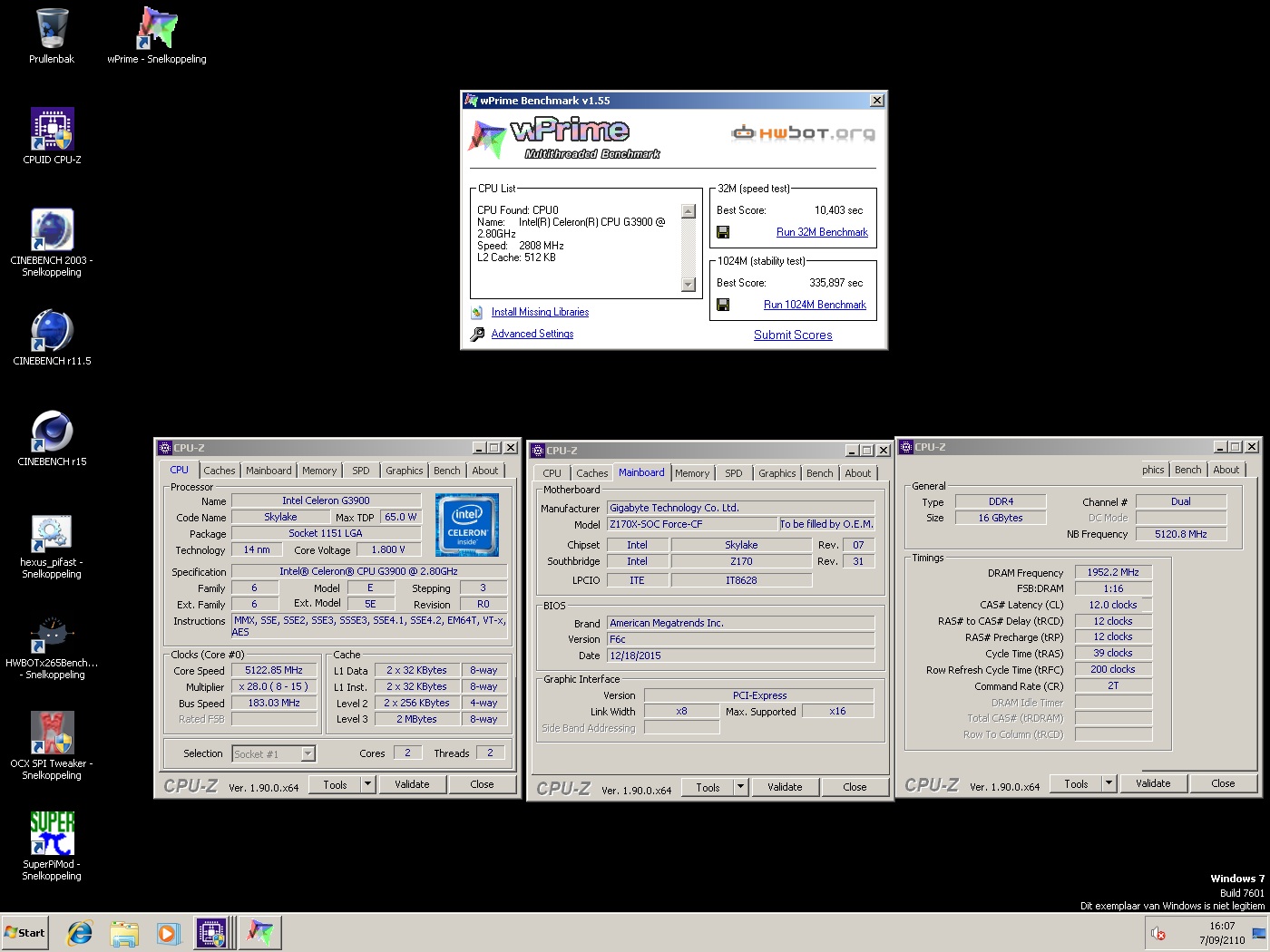Click the CPU List scroll down arrow
The image size is (1270, 952).
tap(688, 285)
